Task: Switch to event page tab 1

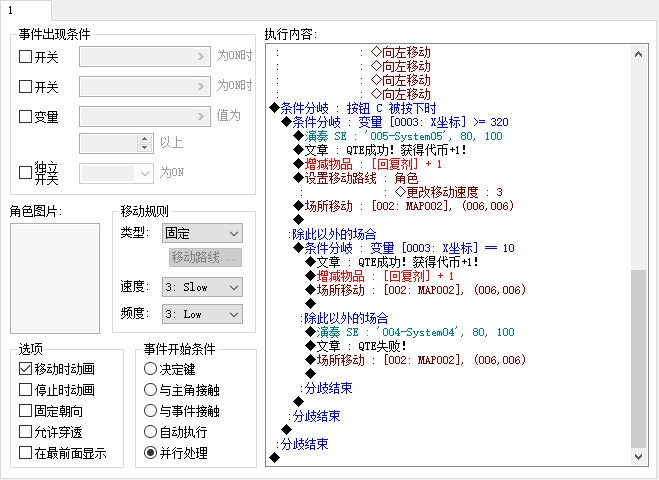Action: [26, 11]
